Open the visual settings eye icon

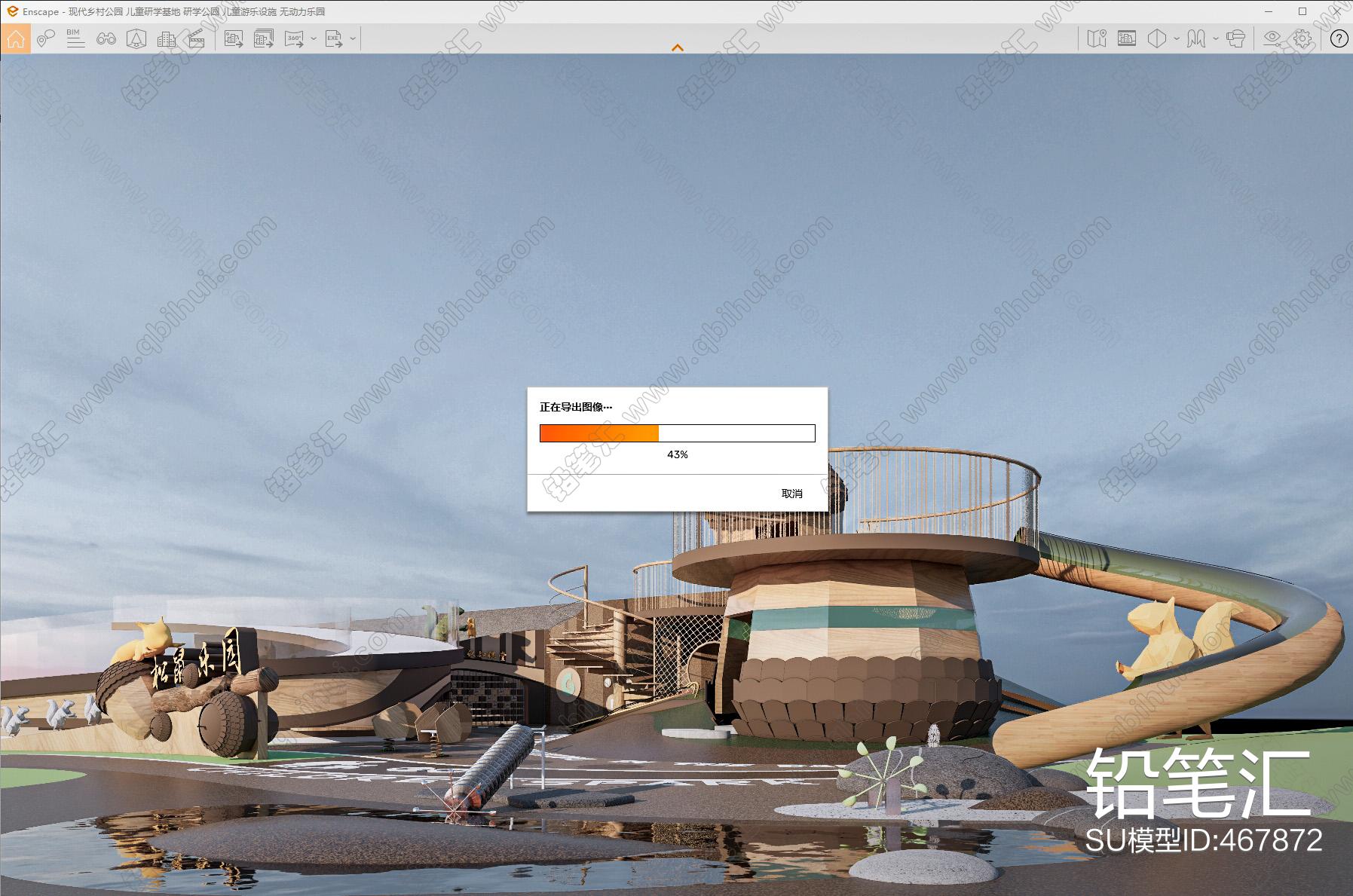coord(1272,38)
